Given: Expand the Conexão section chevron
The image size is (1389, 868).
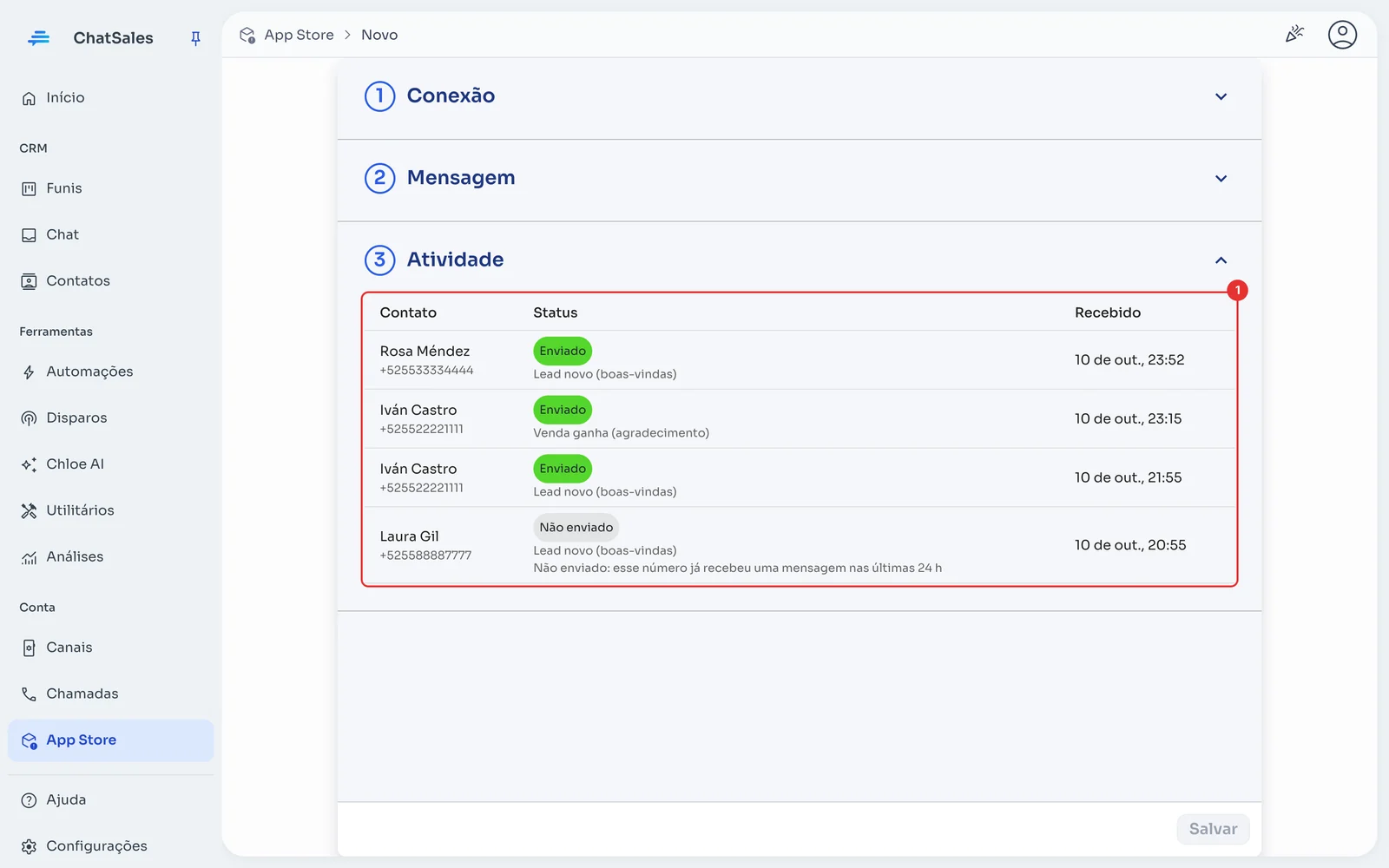Looking at the screenshot, I should pos(1221,96).
